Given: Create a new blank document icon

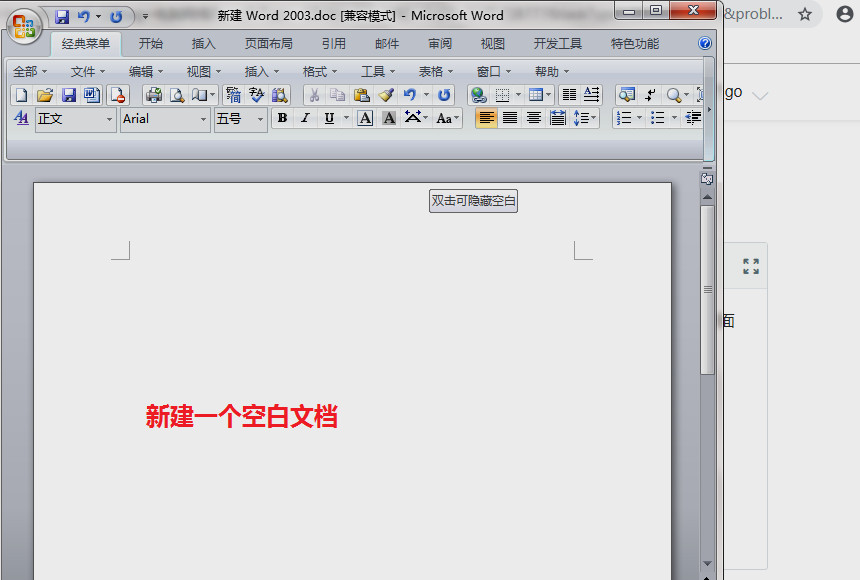Looking at the screenshot, I should 20,95.
